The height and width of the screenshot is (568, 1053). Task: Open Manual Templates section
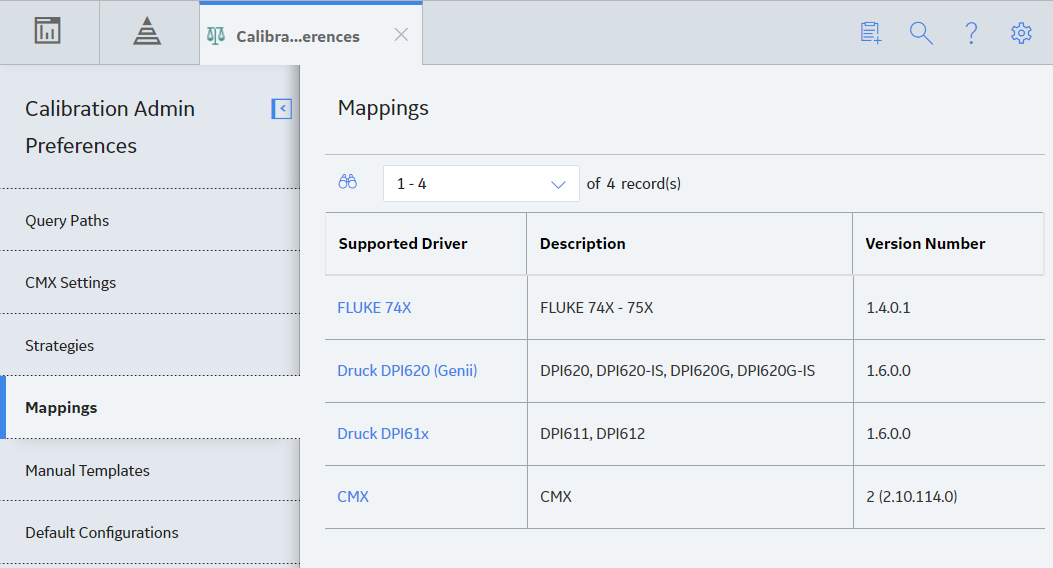150,470
